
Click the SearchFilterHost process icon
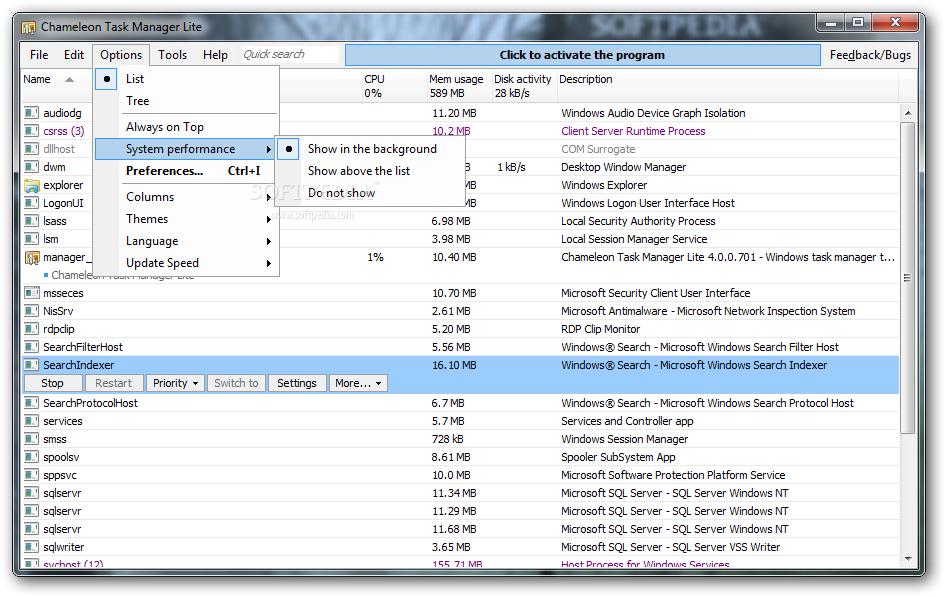click(31, 347)
